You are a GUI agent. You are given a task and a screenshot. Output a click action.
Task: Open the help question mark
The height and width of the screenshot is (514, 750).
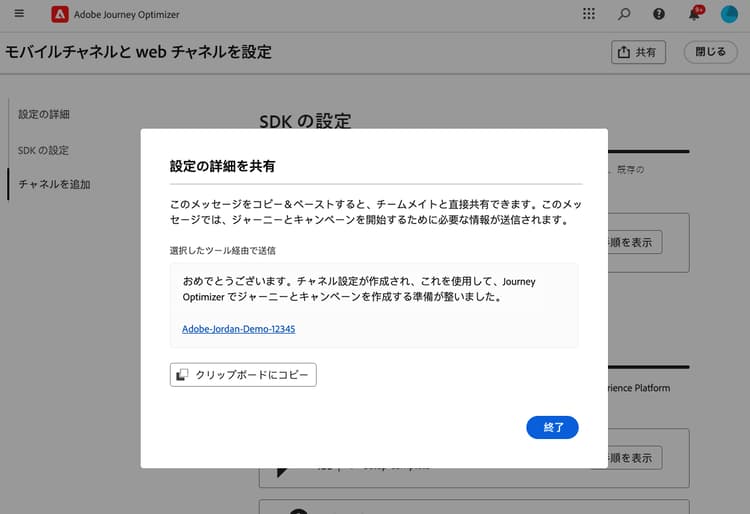[659, 14]
